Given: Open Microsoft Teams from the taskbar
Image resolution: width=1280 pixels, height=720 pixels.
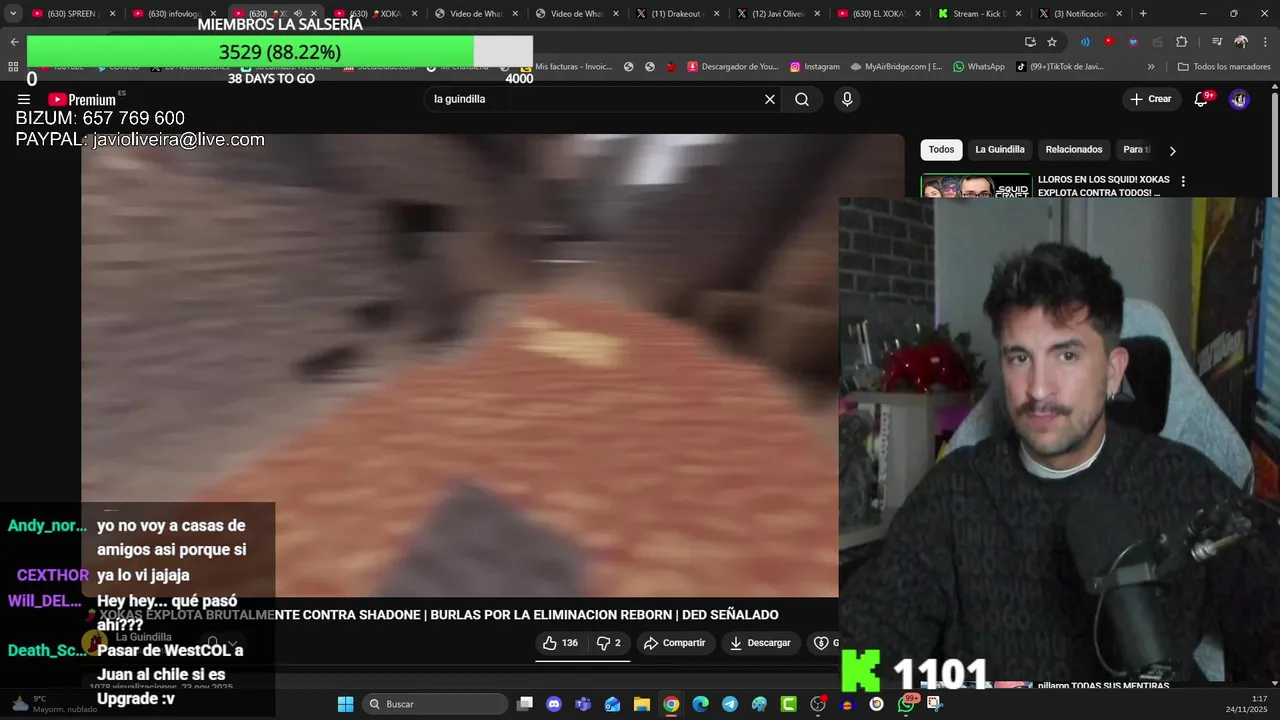Looking at the screenshot, I should click(583, 704).
